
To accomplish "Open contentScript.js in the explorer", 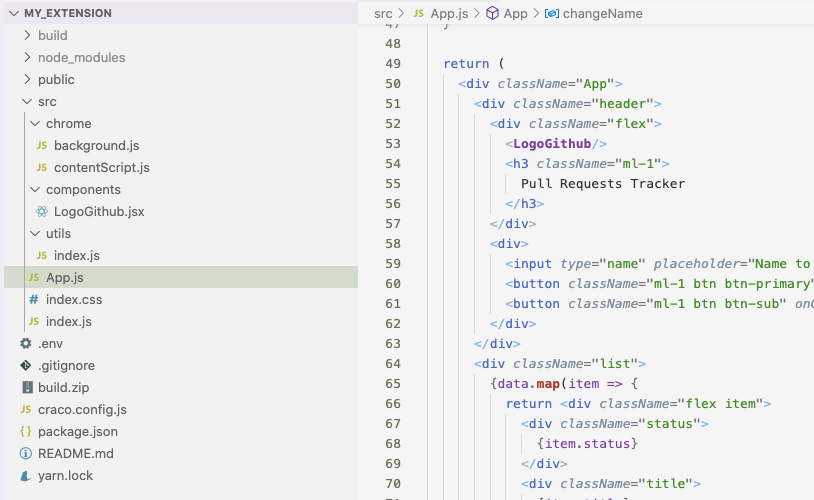I will click(101, 168).
